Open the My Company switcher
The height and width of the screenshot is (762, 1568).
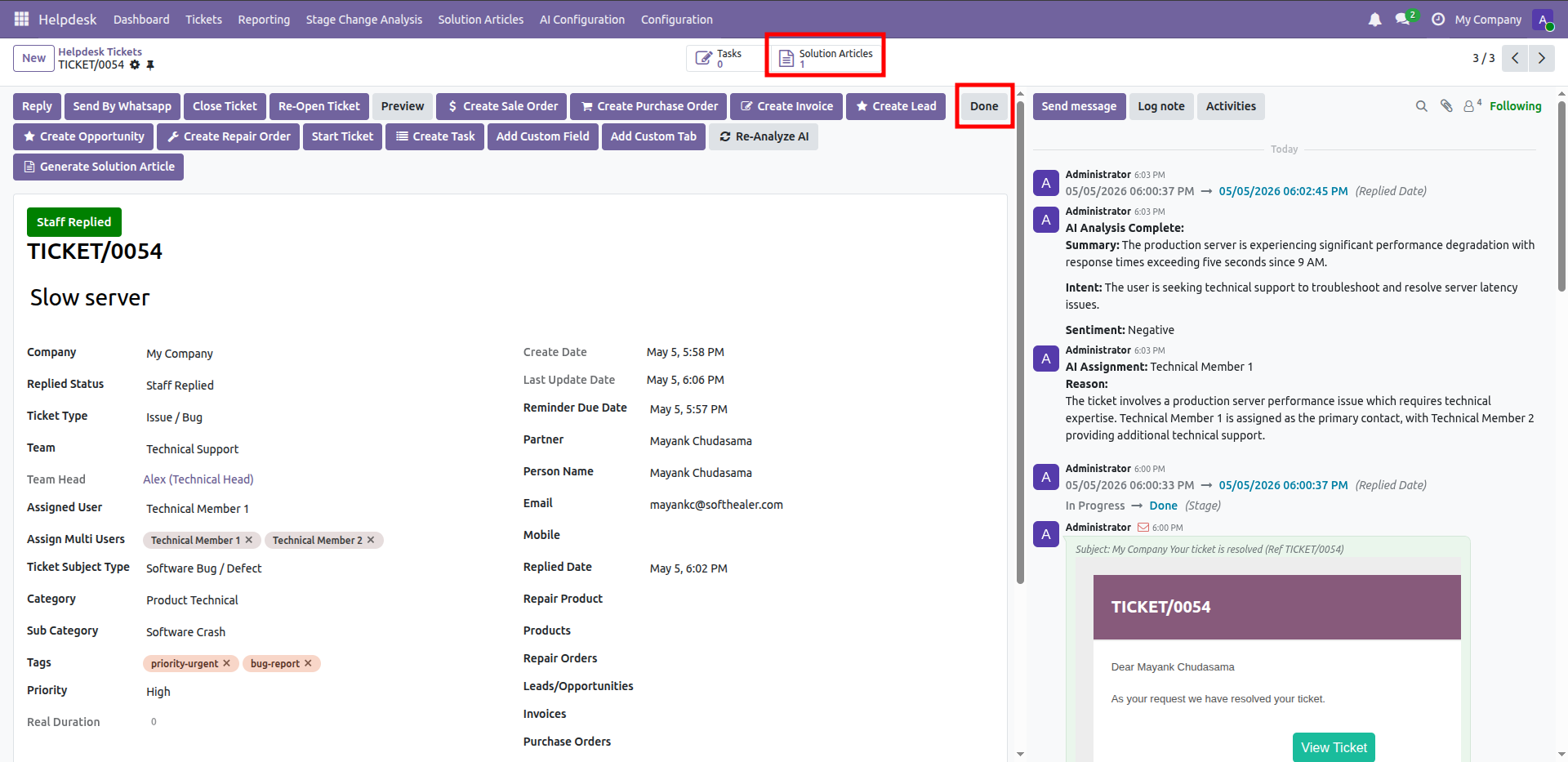(1488, 20)
